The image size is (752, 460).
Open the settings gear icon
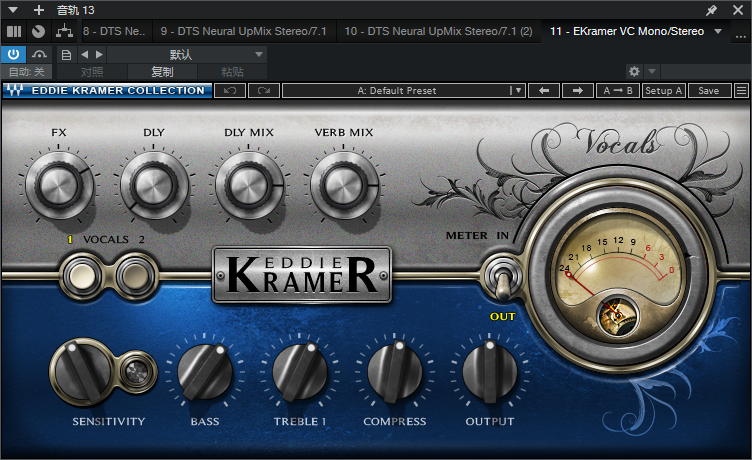634,71
